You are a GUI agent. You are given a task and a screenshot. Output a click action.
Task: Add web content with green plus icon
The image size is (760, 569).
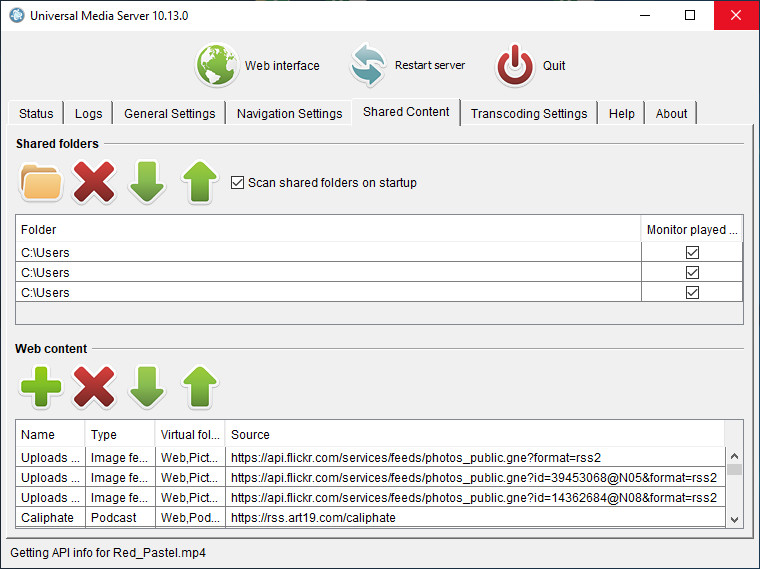(41, 387)
